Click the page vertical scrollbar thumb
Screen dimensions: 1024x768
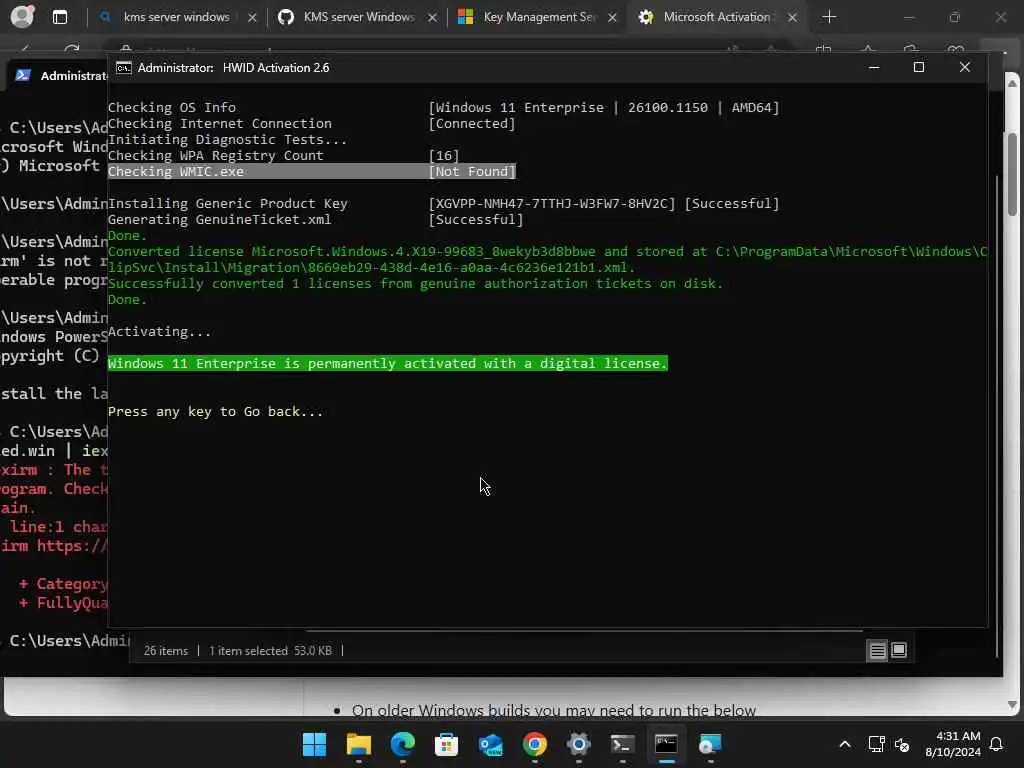[x=1012, y=174]
